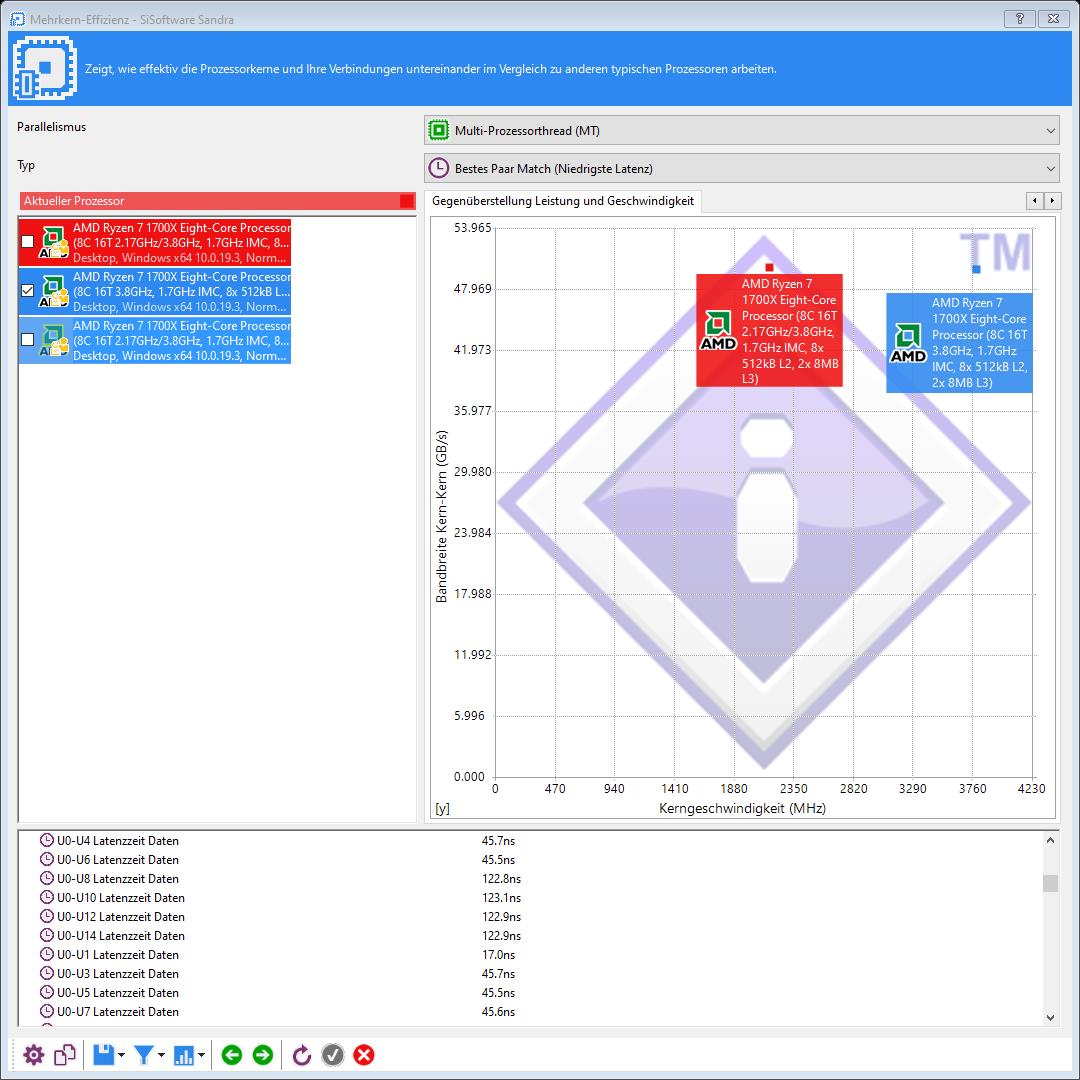The width and height of the screenshot is (1080, 1080).
Task: Click the refresh results icon
Action: click(302, 1055)
